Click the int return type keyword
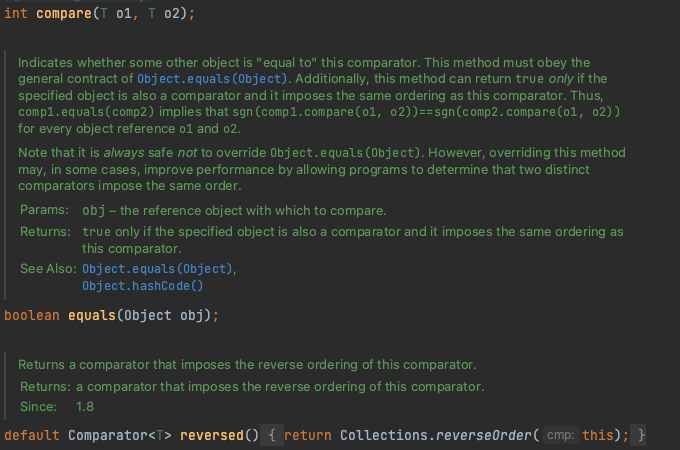The width and height of the screenshot is (680, 450). coord(16,13)
